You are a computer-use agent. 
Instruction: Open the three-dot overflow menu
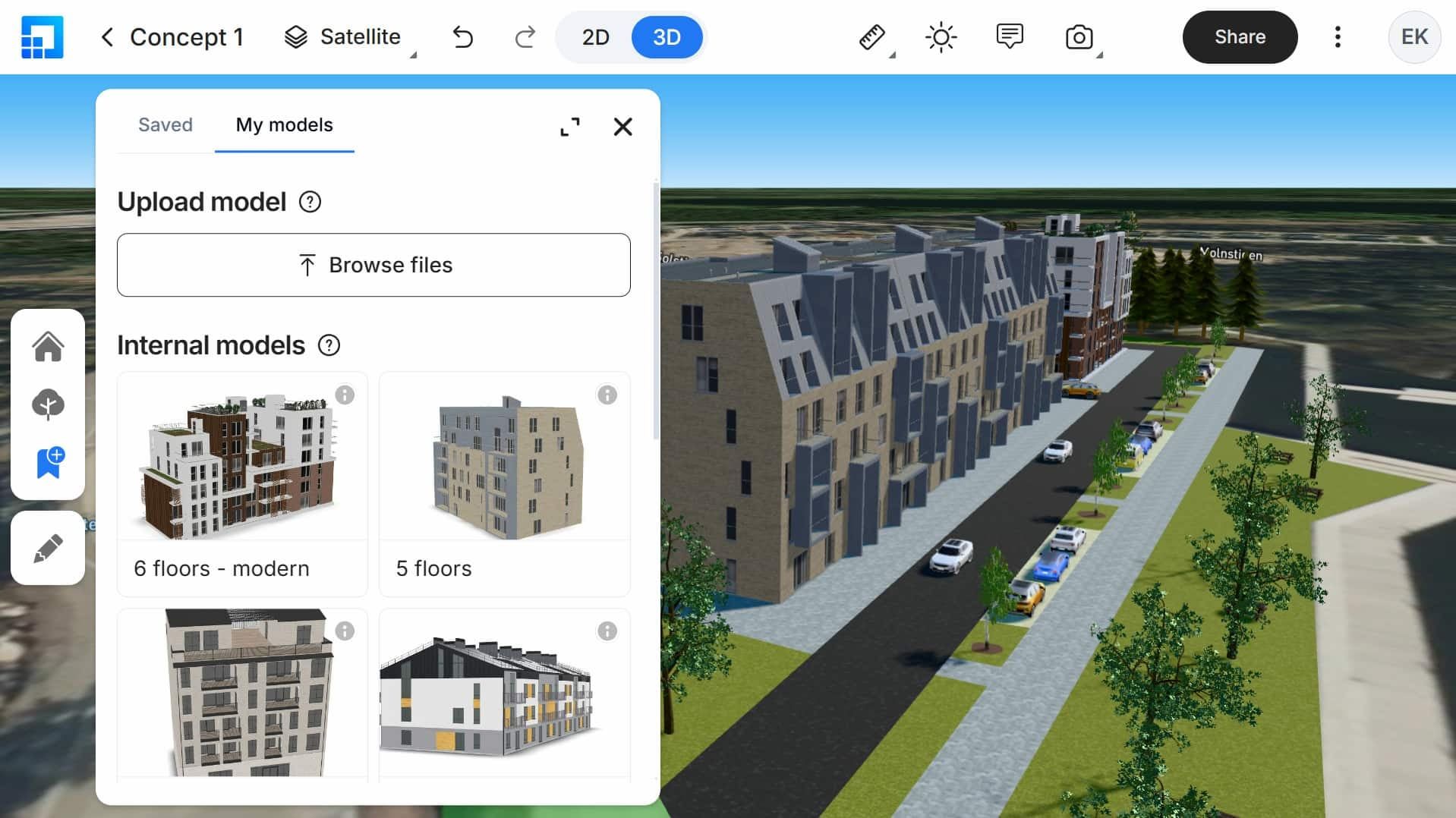click(1337, 36)
